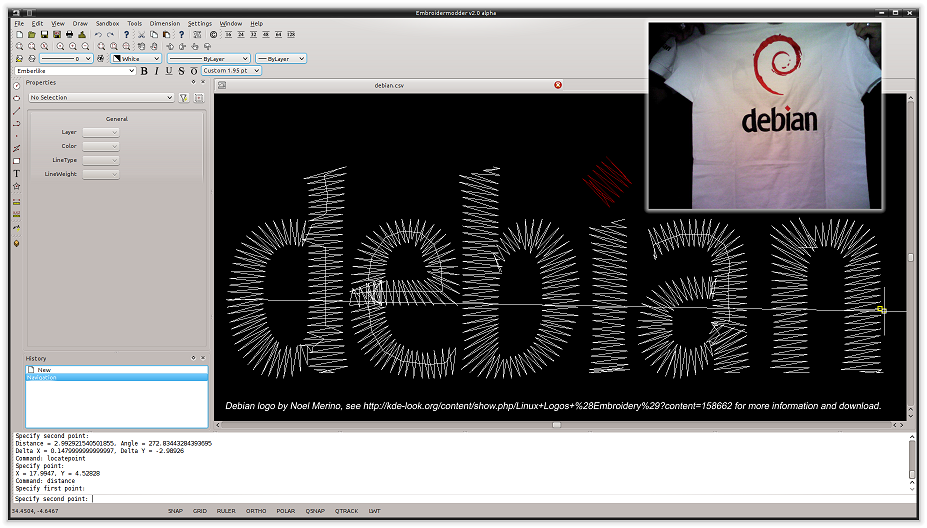Select the Line draw tool
Viewport: 927px width, 528px height.
tap(17, 111)
